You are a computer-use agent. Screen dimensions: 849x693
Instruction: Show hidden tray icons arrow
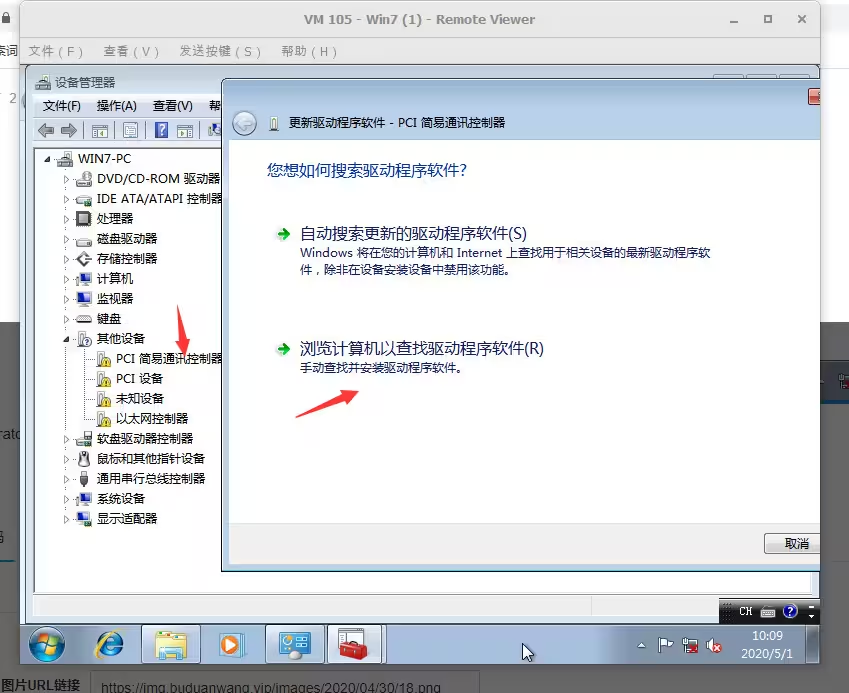coord(642,645)
